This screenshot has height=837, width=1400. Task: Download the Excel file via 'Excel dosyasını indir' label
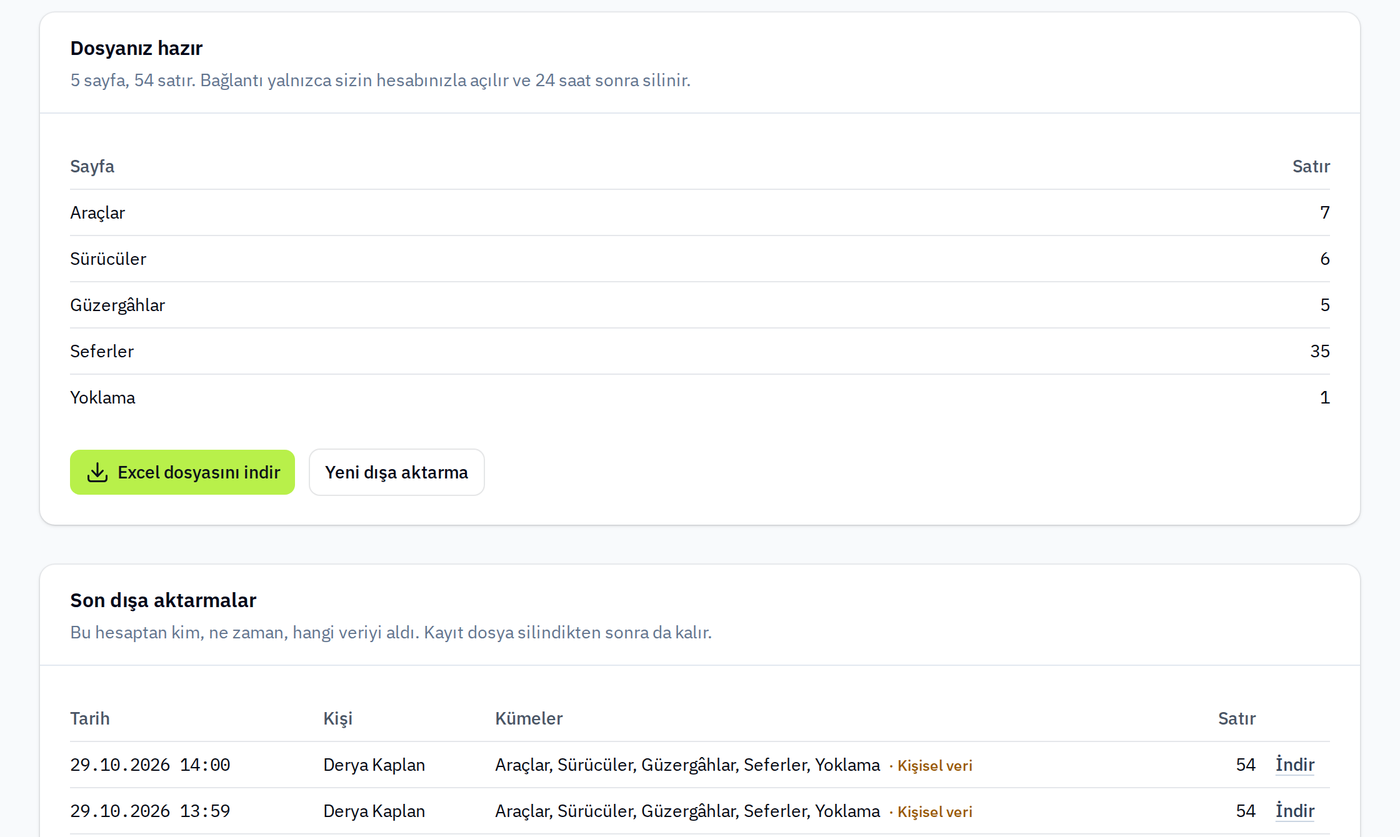point(199,472)
